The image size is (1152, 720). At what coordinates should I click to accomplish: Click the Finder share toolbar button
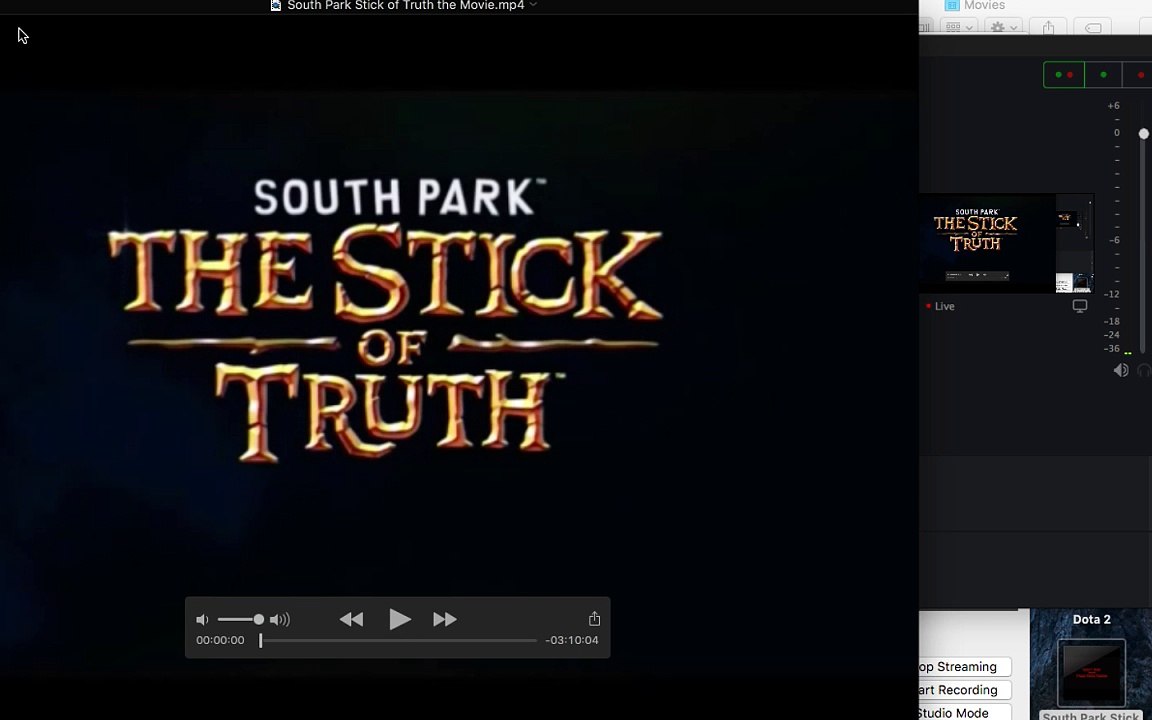[x=1048, y=27]
